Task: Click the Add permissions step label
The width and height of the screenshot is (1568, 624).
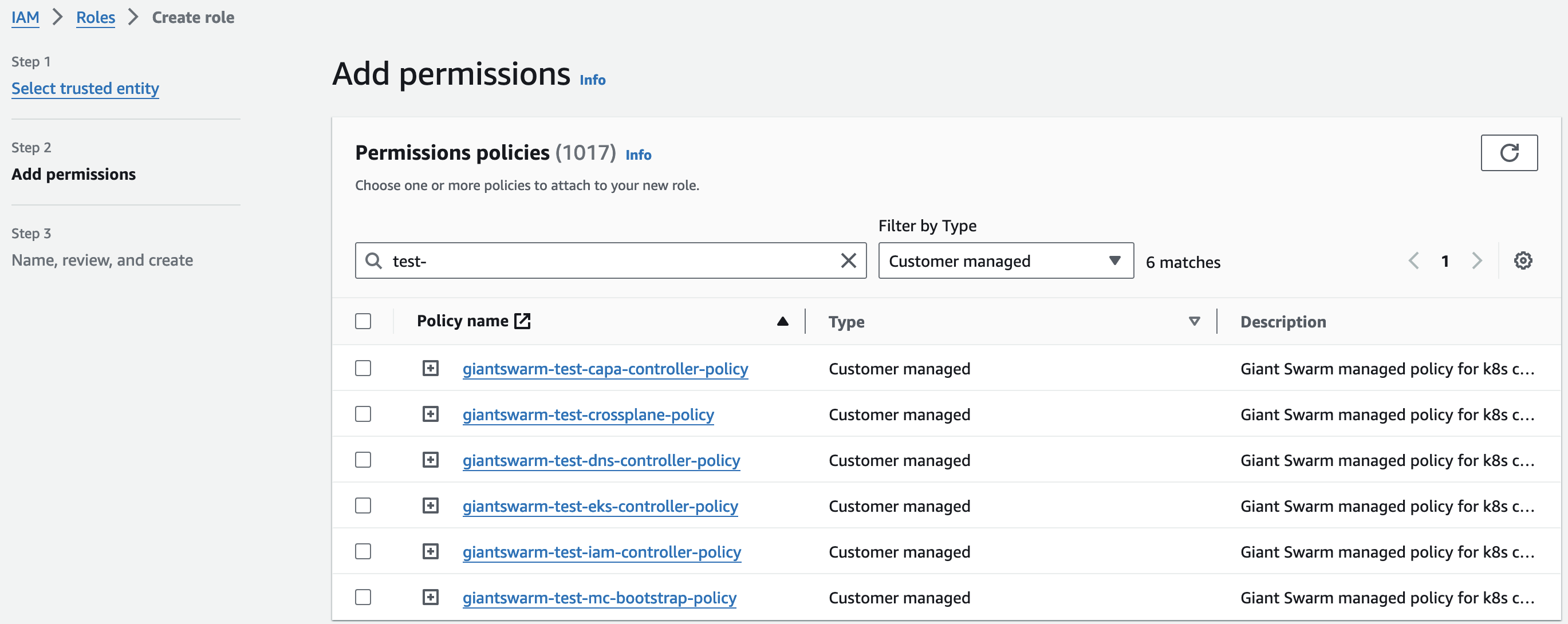Action: 74,175
